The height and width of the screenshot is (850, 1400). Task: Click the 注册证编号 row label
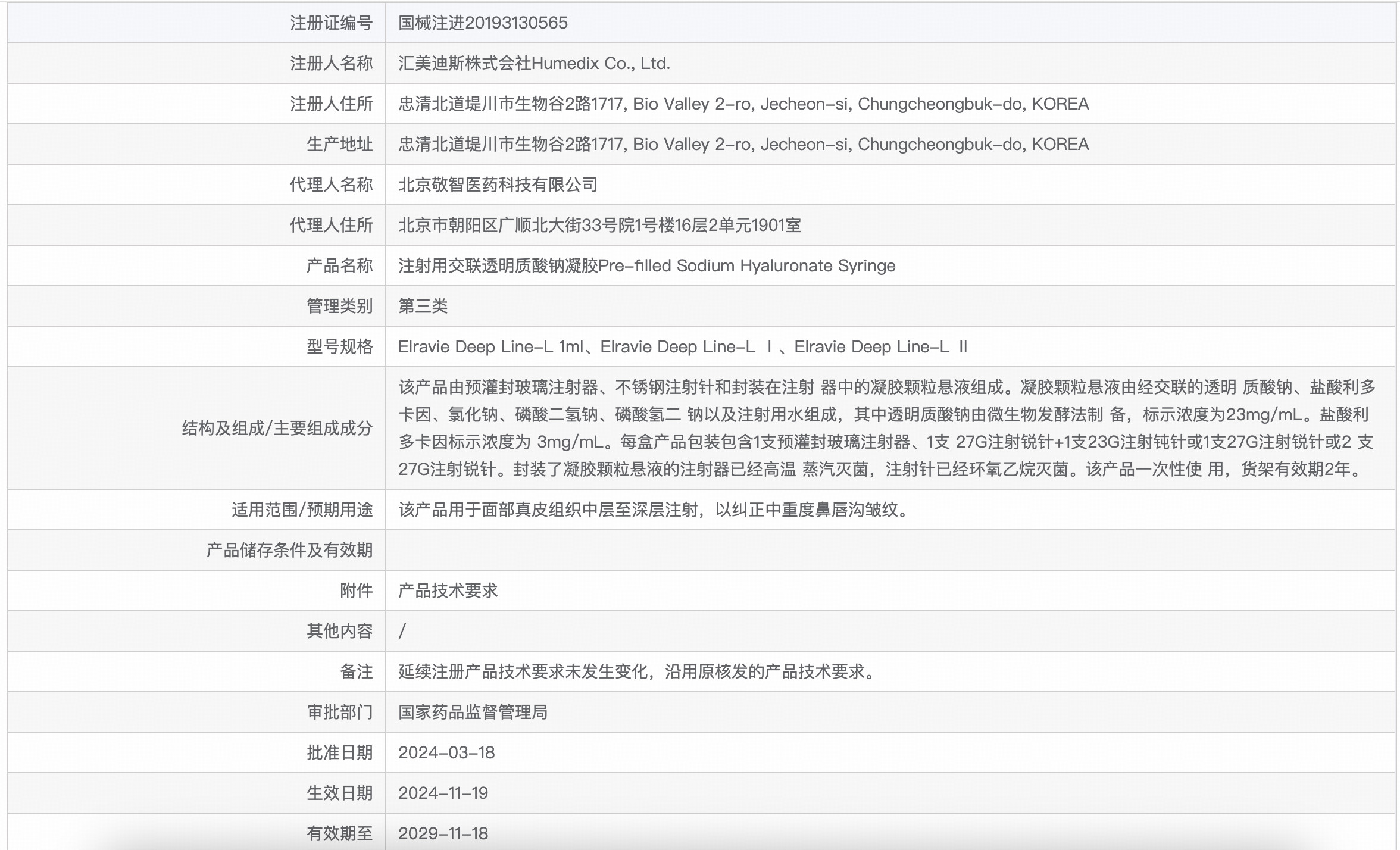coord(331,23)
